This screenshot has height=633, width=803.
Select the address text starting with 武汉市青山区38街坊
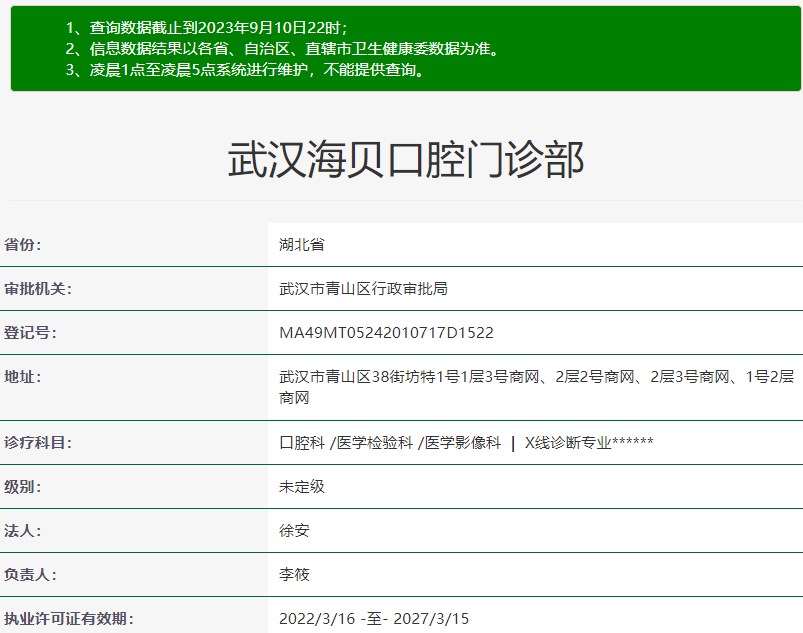click(536, 377)
